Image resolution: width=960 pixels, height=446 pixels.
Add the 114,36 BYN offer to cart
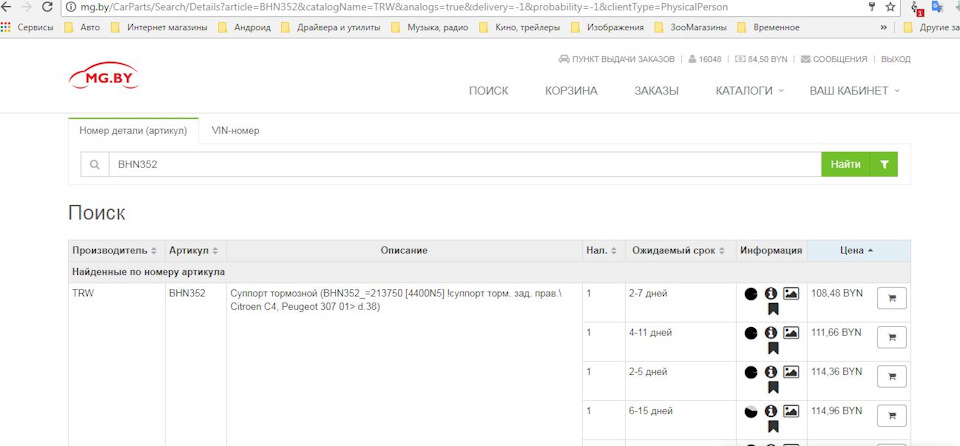point(891,376)
